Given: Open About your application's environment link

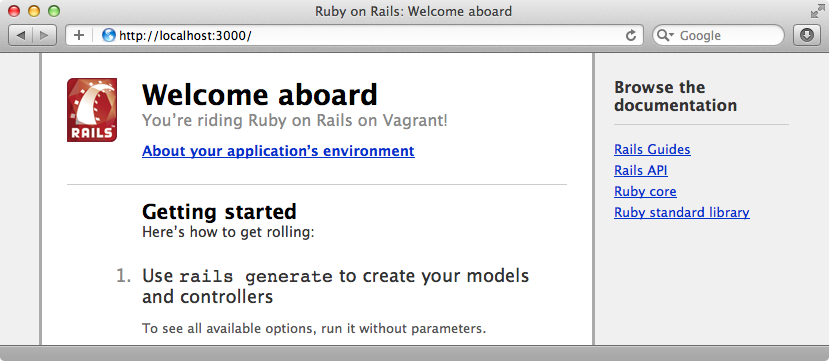Looking at the screenshot, I should pos(278,151).
